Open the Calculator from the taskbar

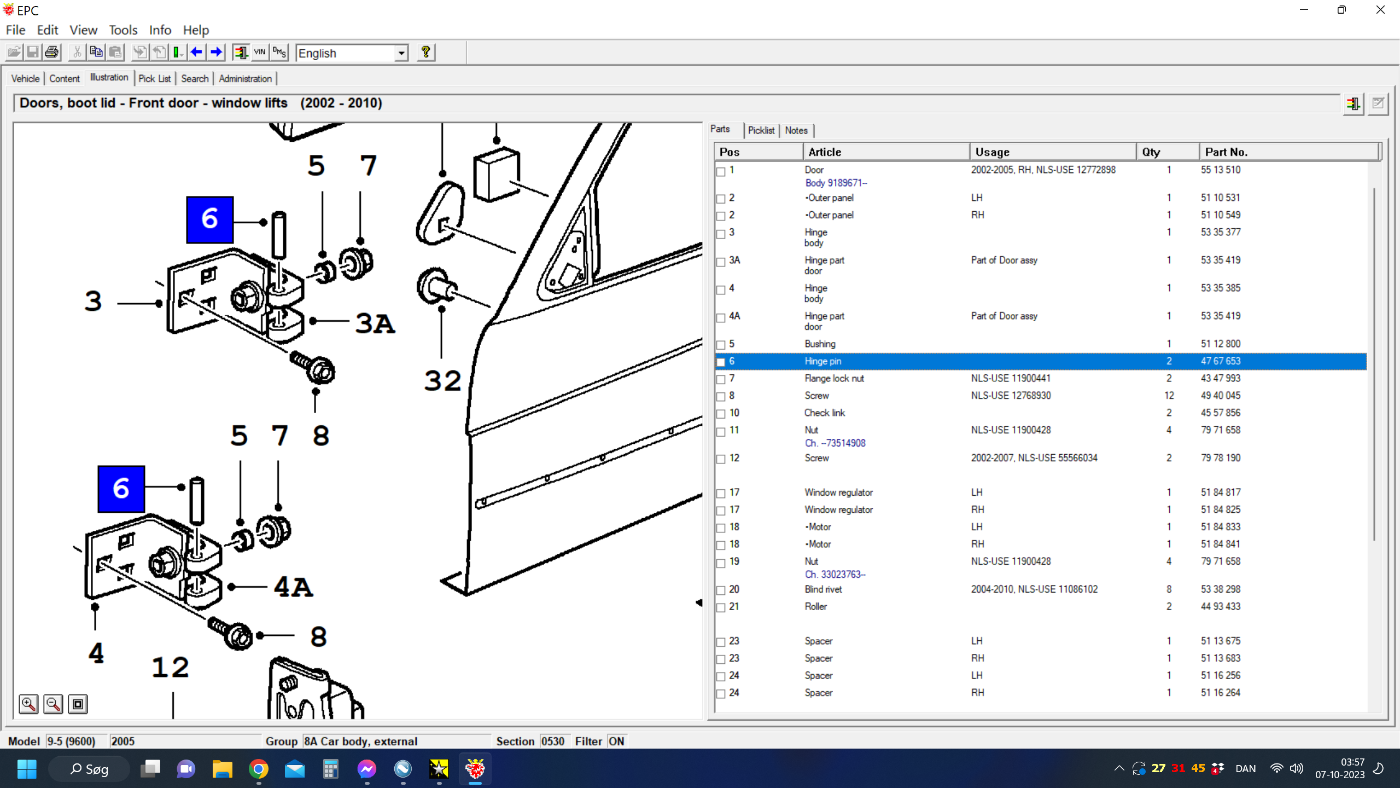tap(330, 769)
